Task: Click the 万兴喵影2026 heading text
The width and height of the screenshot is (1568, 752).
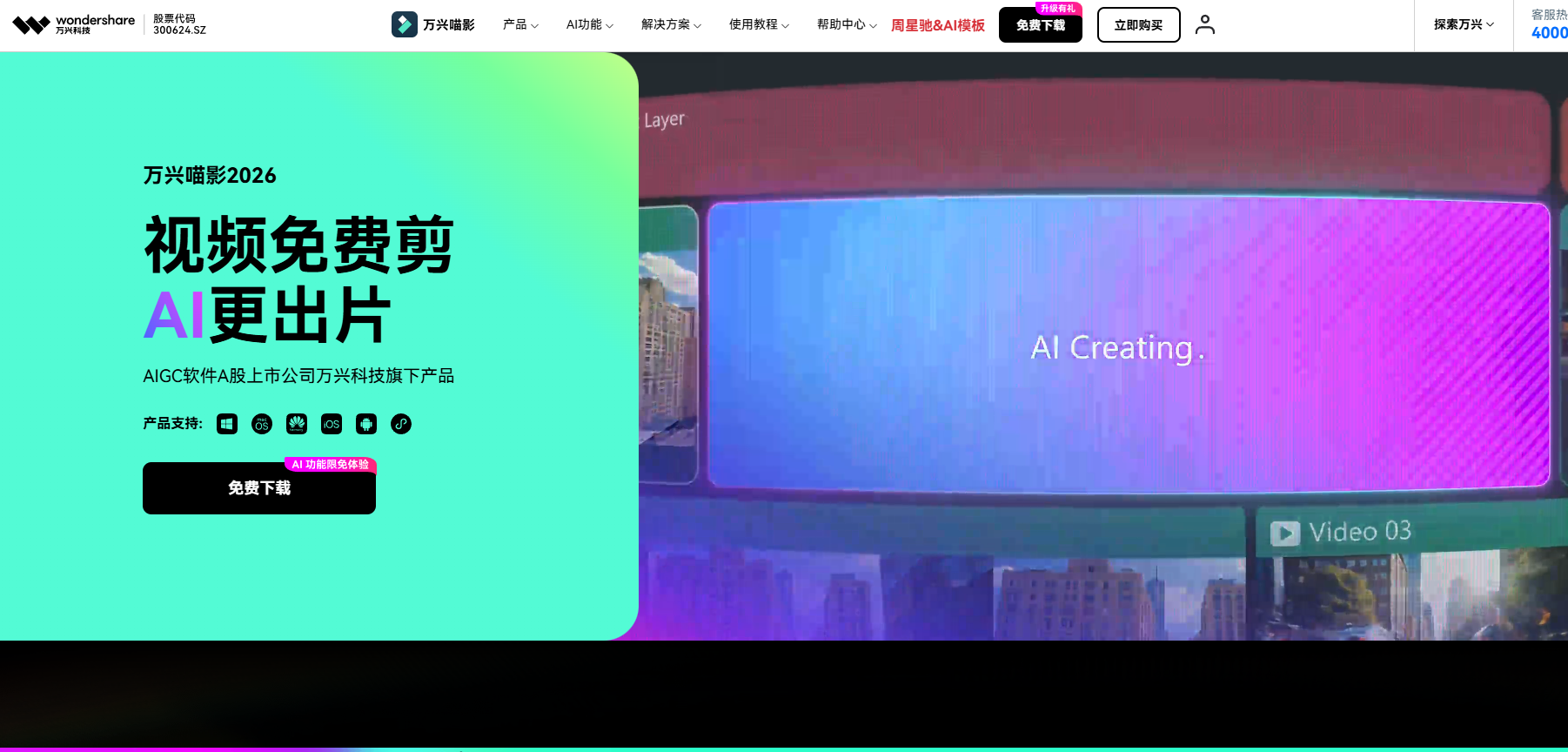Action: coord(210,175)
